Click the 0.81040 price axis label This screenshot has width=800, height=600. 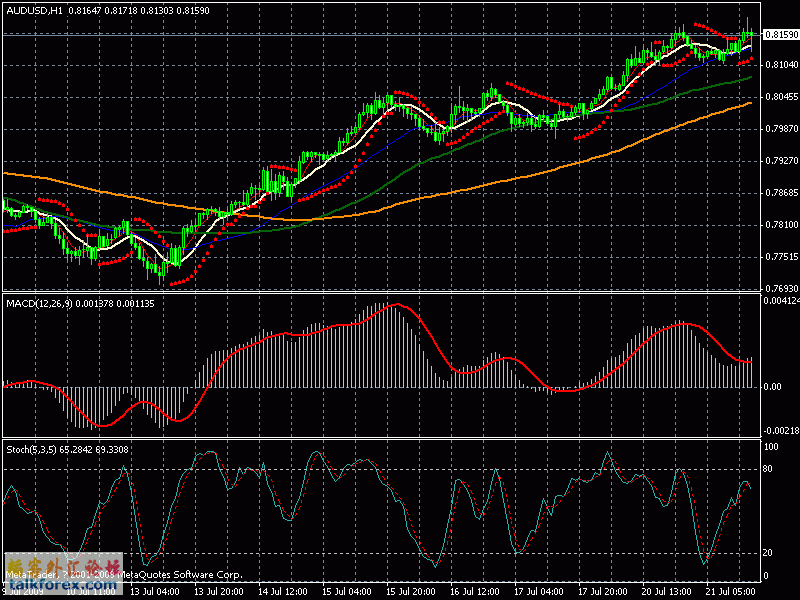tap(782, 65)
